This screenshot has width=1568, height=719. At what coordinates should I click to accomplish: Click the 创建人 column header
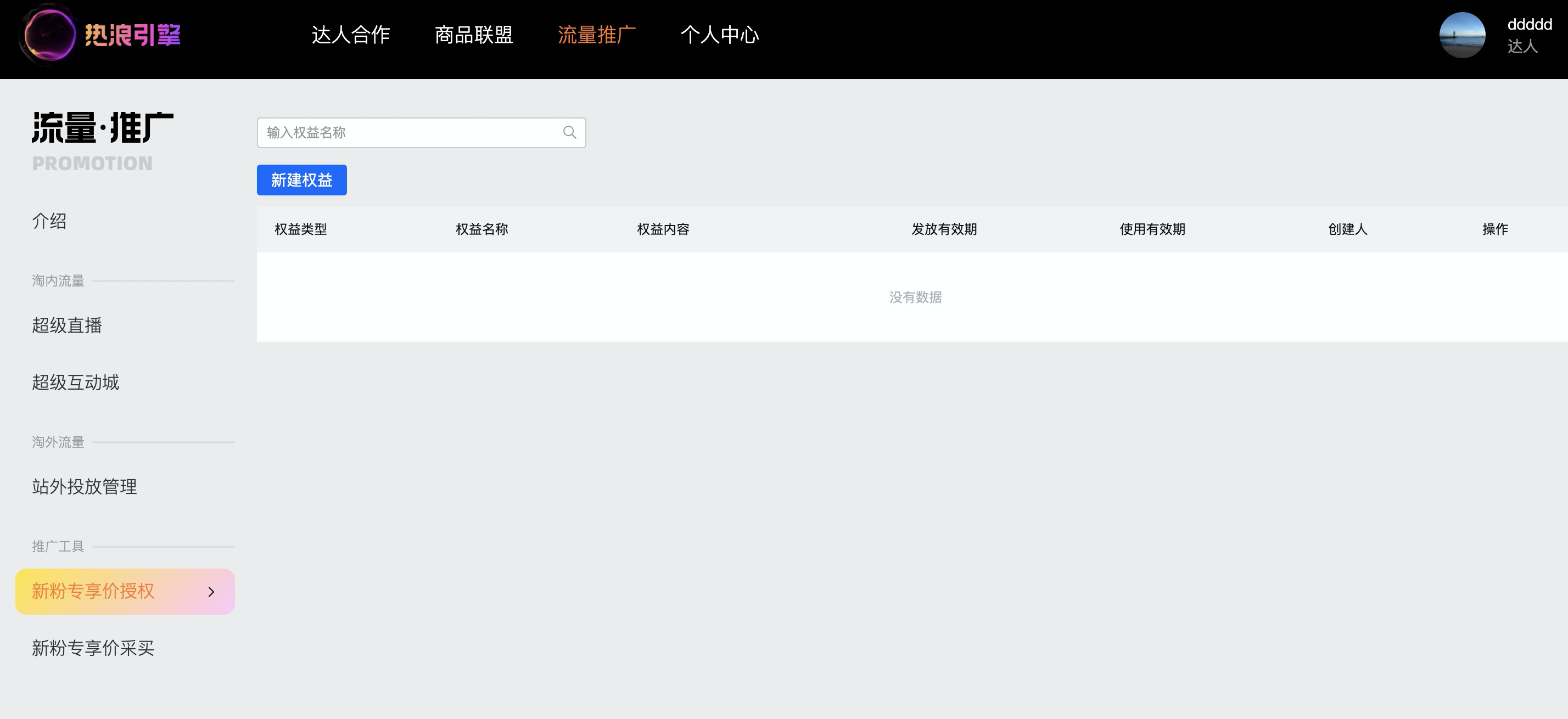click(1348, 229)
